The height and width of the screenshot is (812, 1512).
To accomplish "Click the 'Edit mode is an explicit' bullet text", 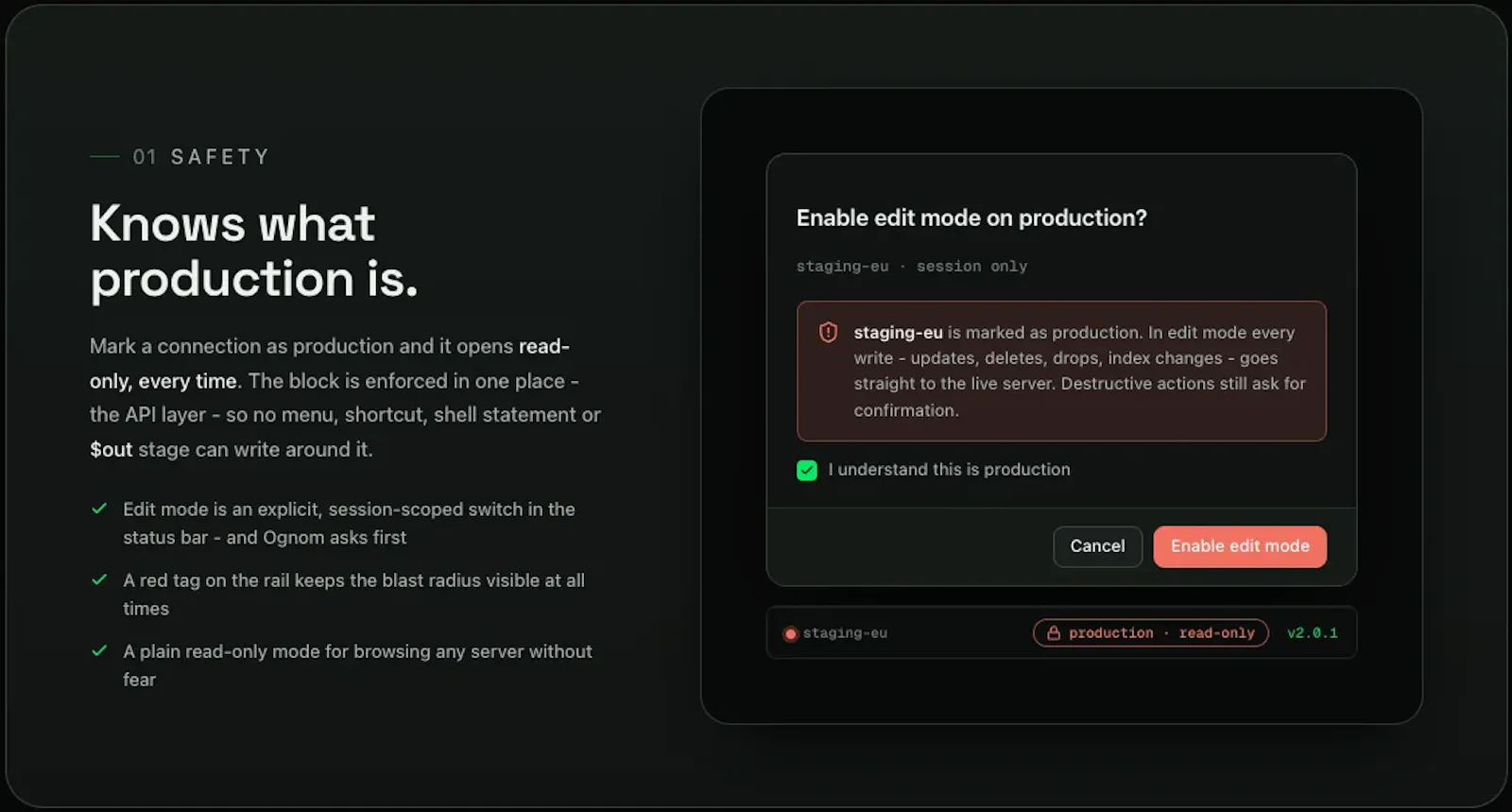I will pos(349,523).
